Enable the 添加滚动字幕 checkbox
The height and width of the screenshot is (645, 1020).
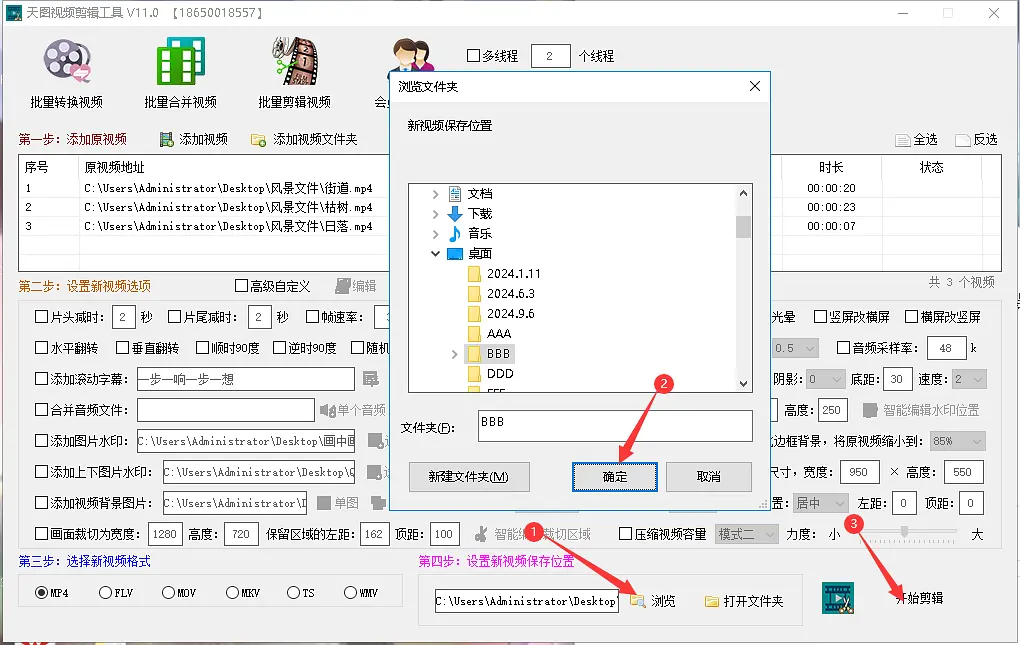[x=41, y=378]
